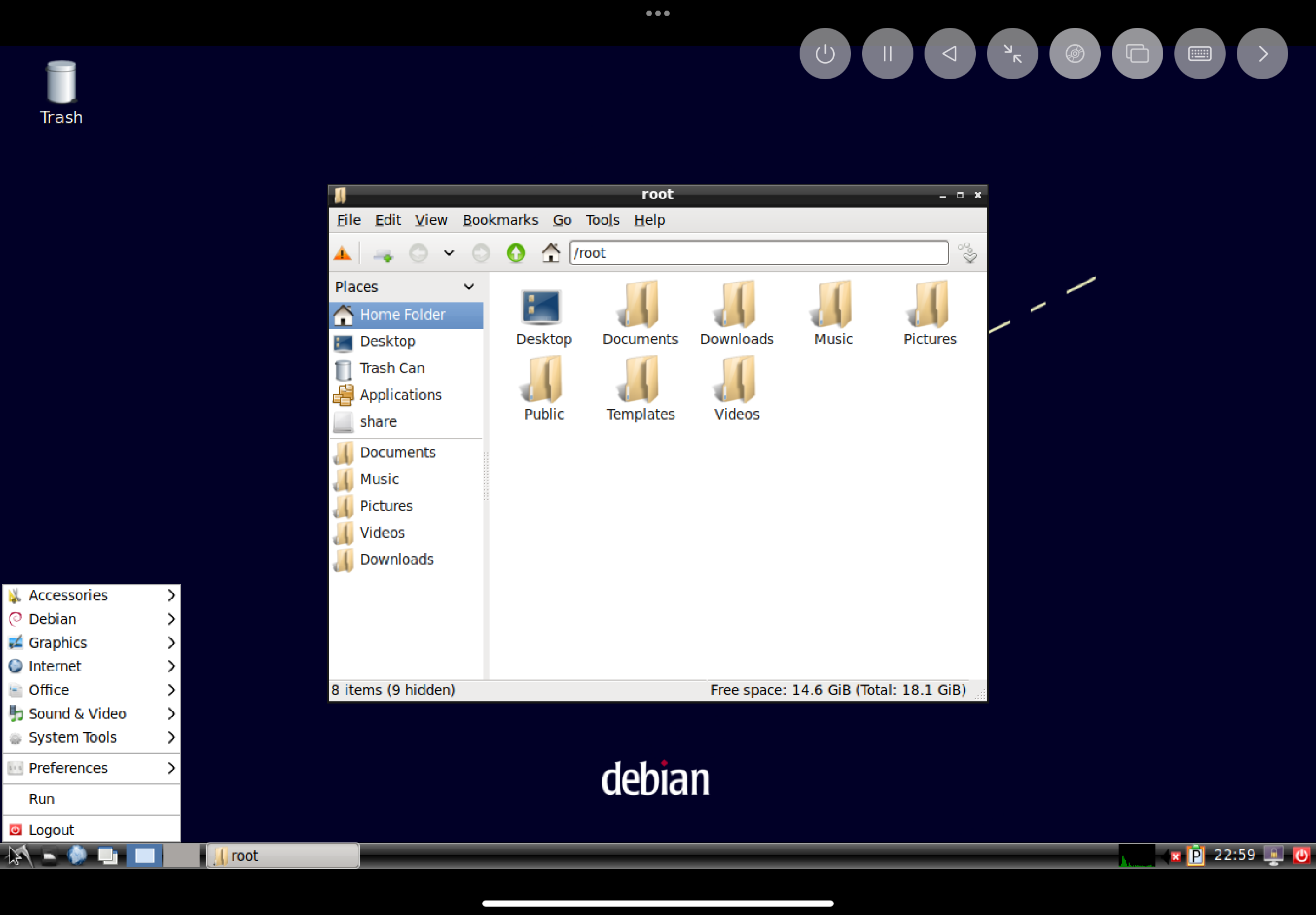This screenshot has height=915, width=1316.
Task: Click the warning triangle icon in toolbar
Action: coord(342,253)
